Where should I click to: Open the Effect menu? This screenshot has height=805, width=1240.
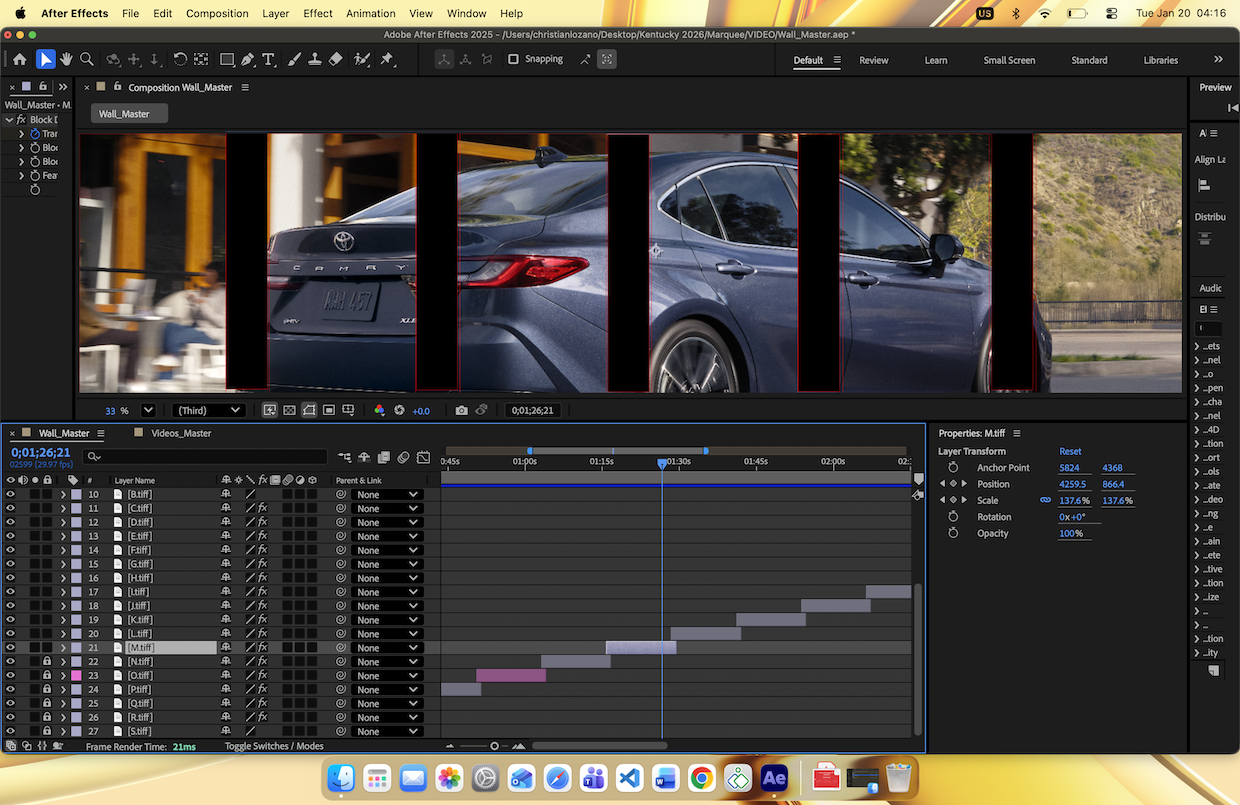(x=318, y=14)
